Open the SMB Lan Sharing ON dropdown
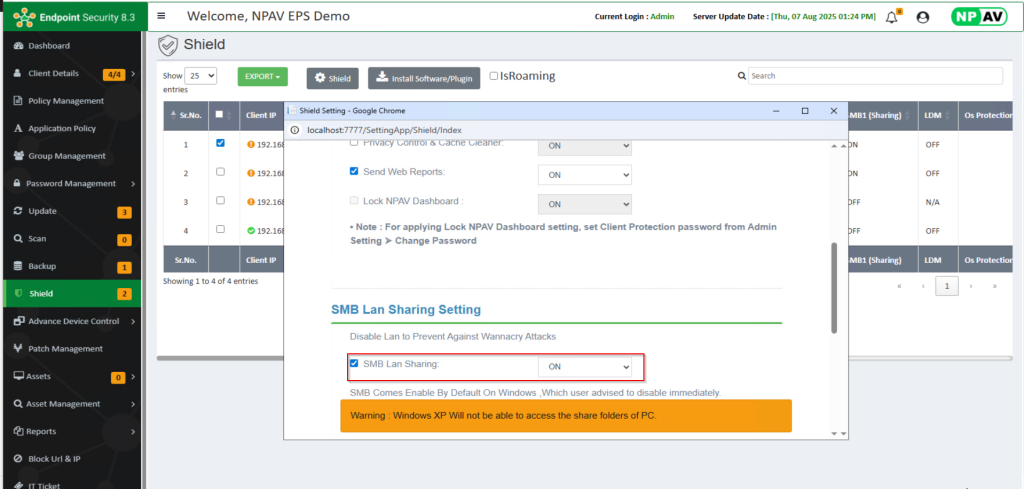The image size is (1024, 489). coord(584,367)
